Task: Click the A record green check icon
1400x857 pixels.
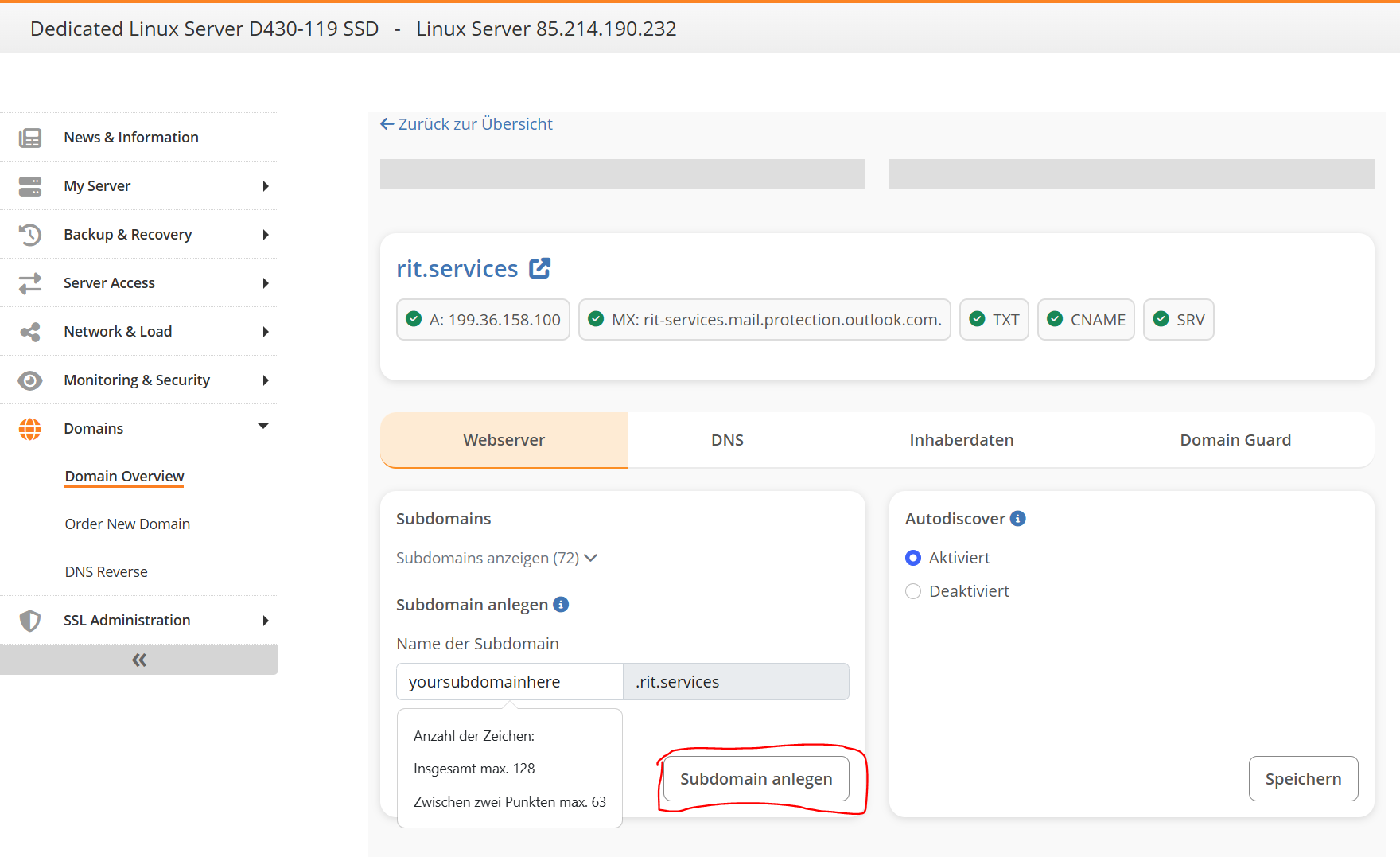Action: pos(414,319)
